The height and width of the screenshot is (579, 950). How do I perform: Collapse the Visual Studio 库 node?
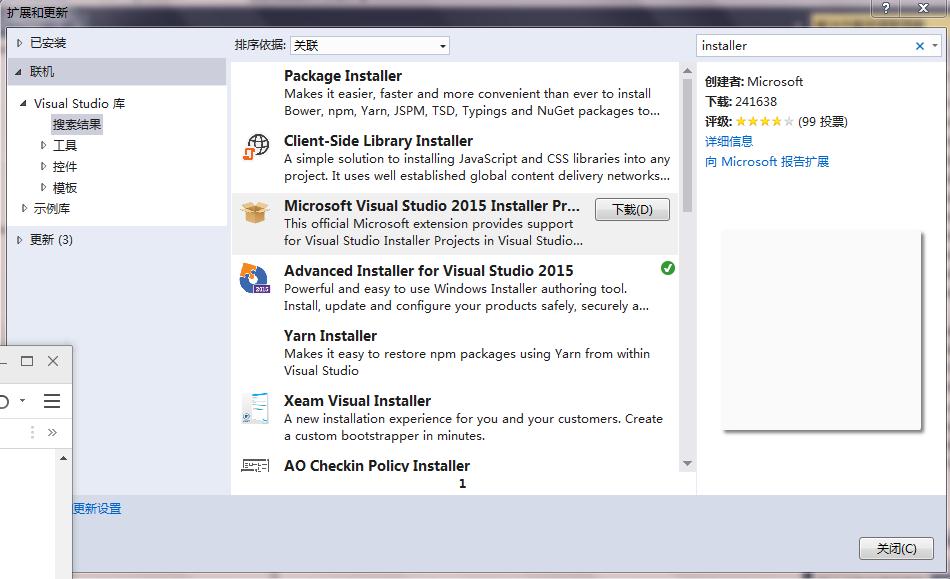pyautogui.click(x=23, y=104)
